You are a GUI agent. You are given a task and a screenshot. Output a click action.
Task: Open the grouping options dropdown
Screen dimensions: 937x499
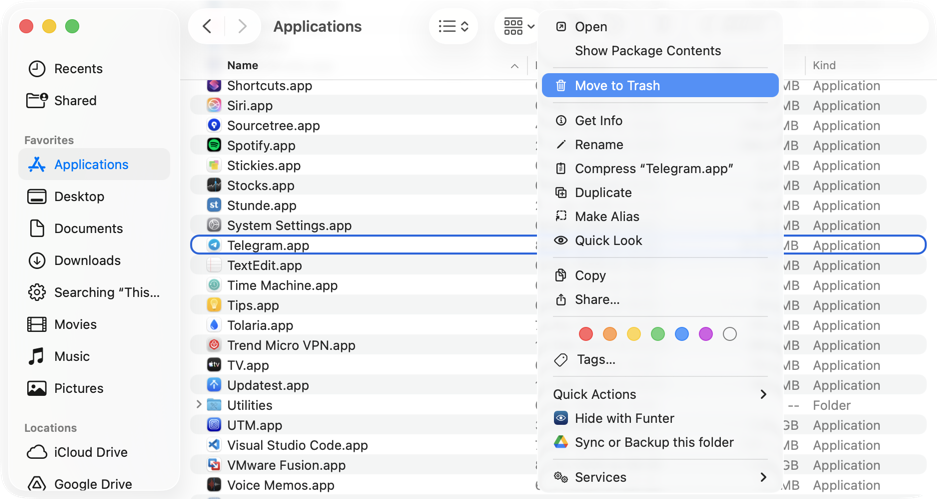click(x=518, y=26)
